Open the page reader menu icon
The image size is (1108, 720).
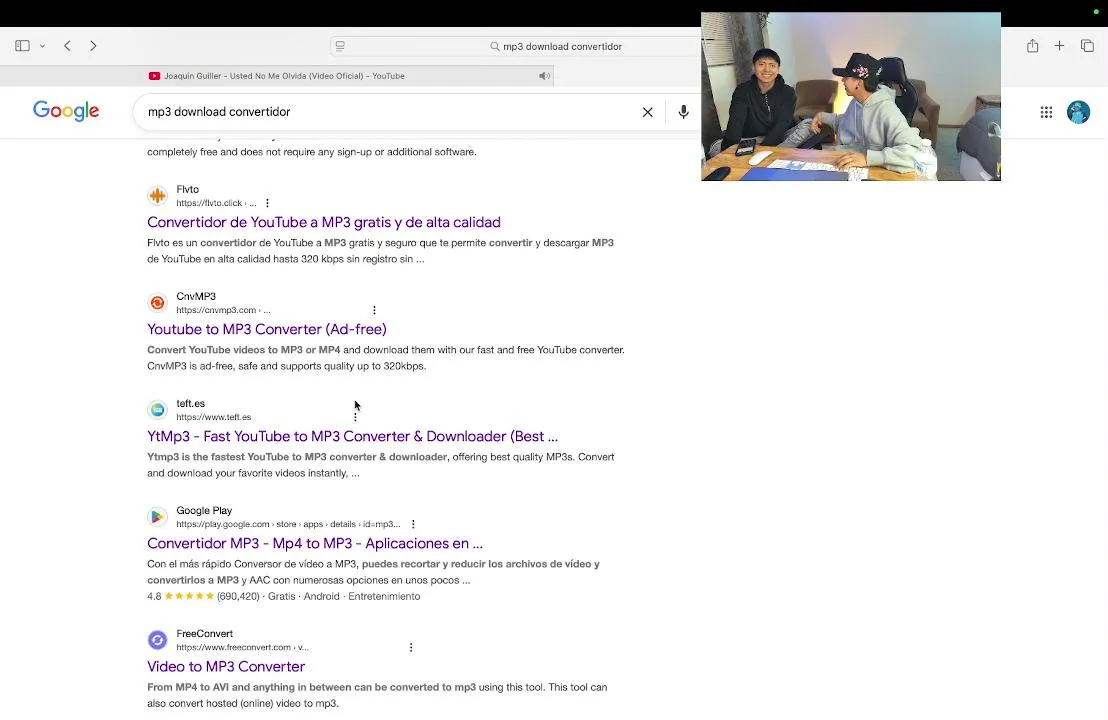(x=340, y=46)
